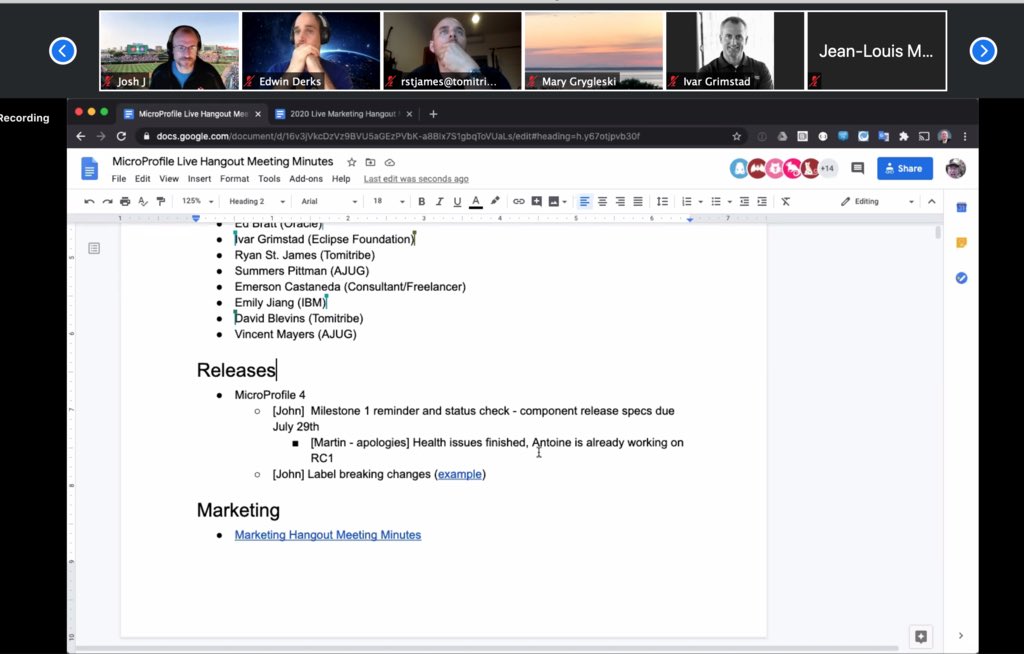The image size is (1024, 654).
Task: Open the View menu
Action: click(168, 178)
